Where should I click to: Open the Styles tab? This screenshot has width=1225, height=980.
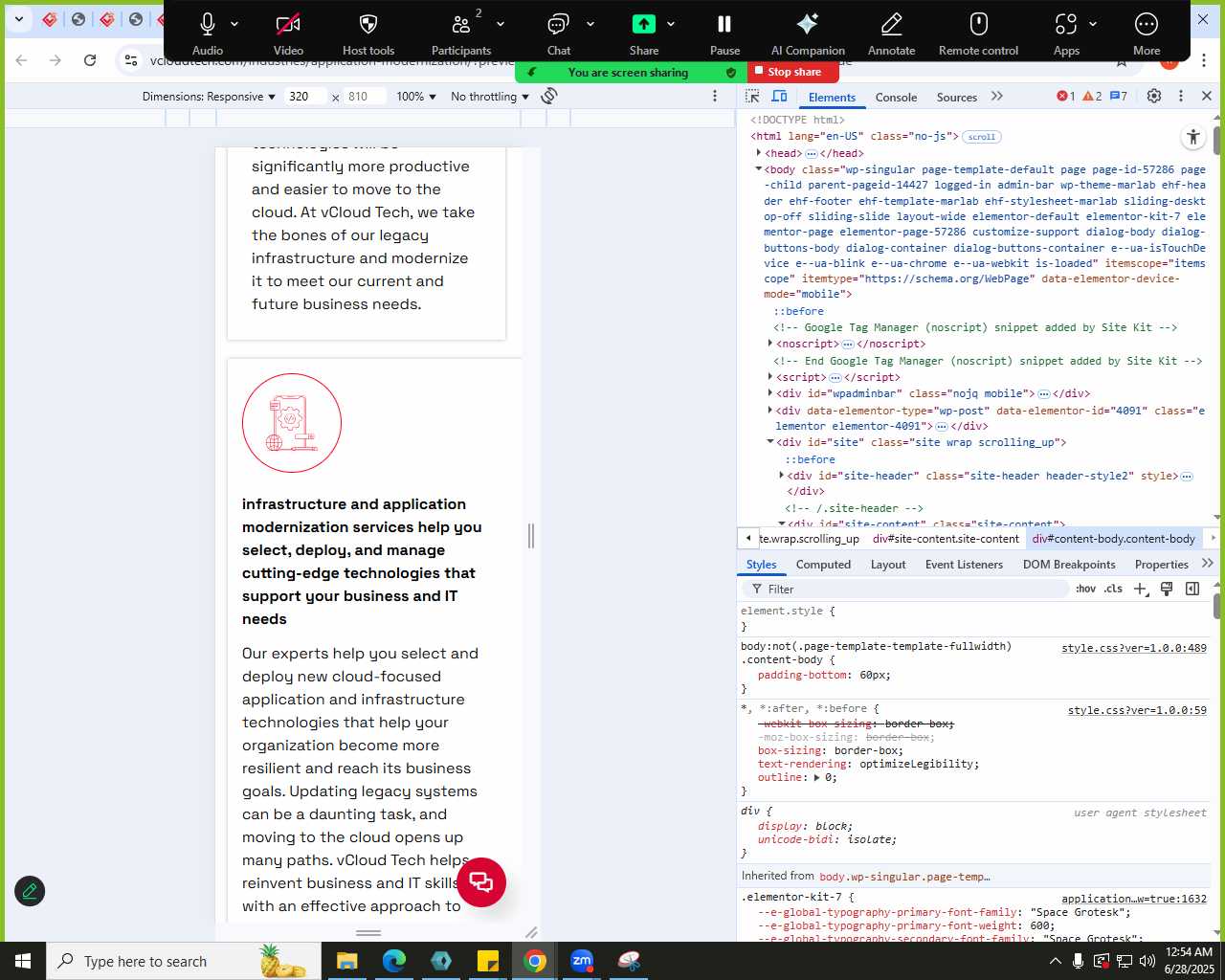pos(762,565)
